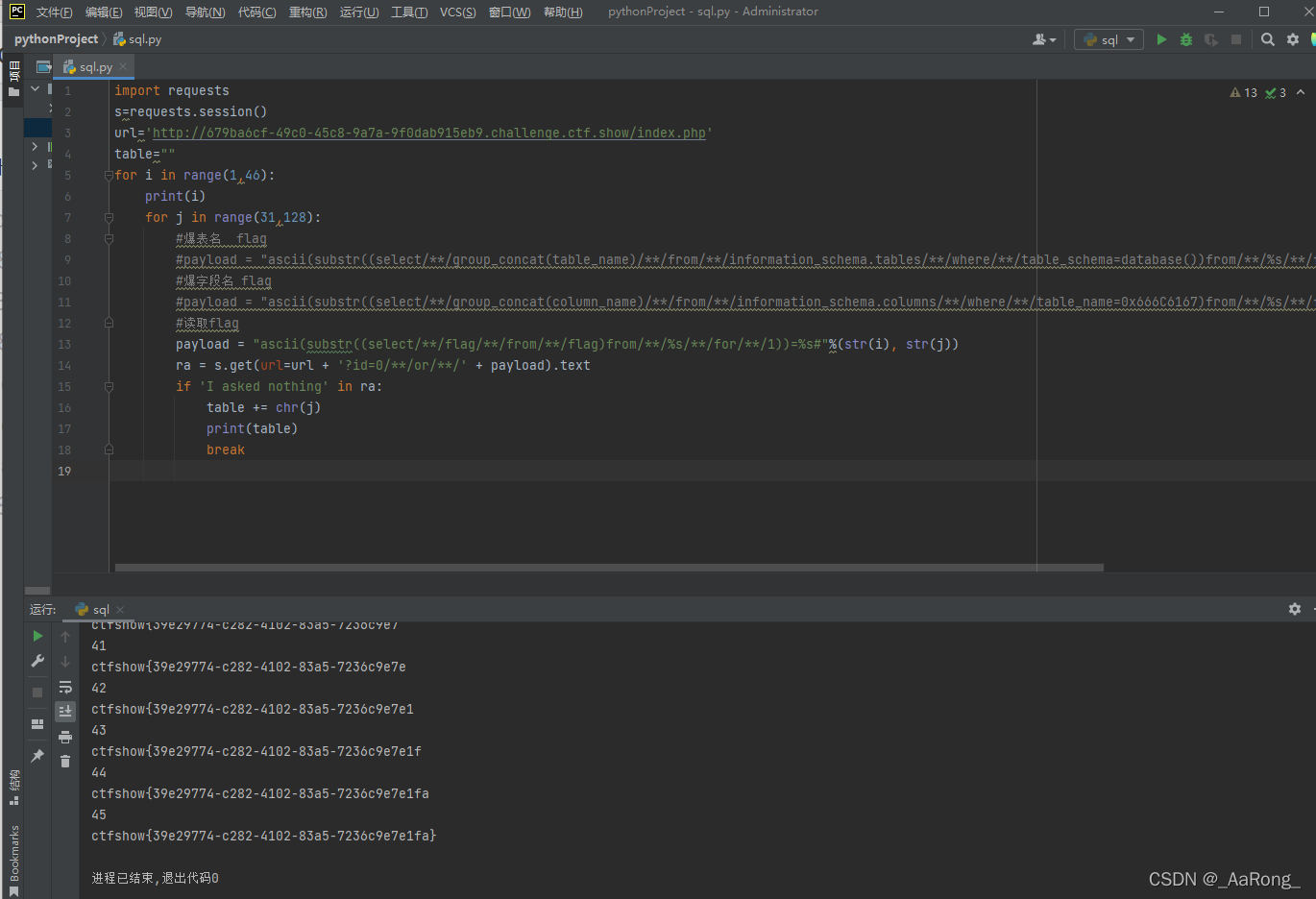Viewport: 1316px width, 899px height.
Task: Open the 视图(V) menu
Action: click(x=153, y=12)
